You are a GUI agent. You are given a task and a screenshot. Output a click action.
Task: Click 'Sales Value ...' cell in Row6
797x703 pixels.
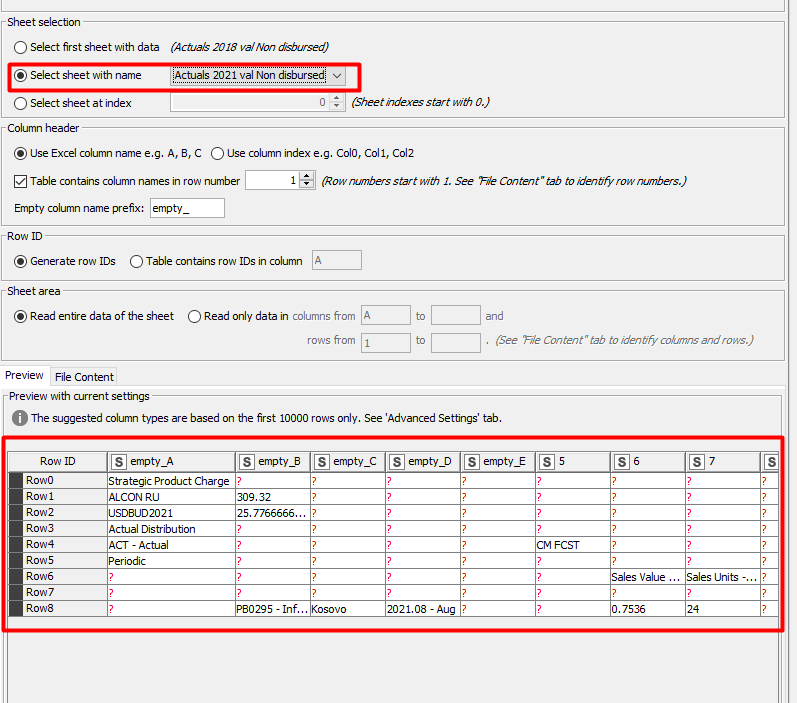click(648, 577)
